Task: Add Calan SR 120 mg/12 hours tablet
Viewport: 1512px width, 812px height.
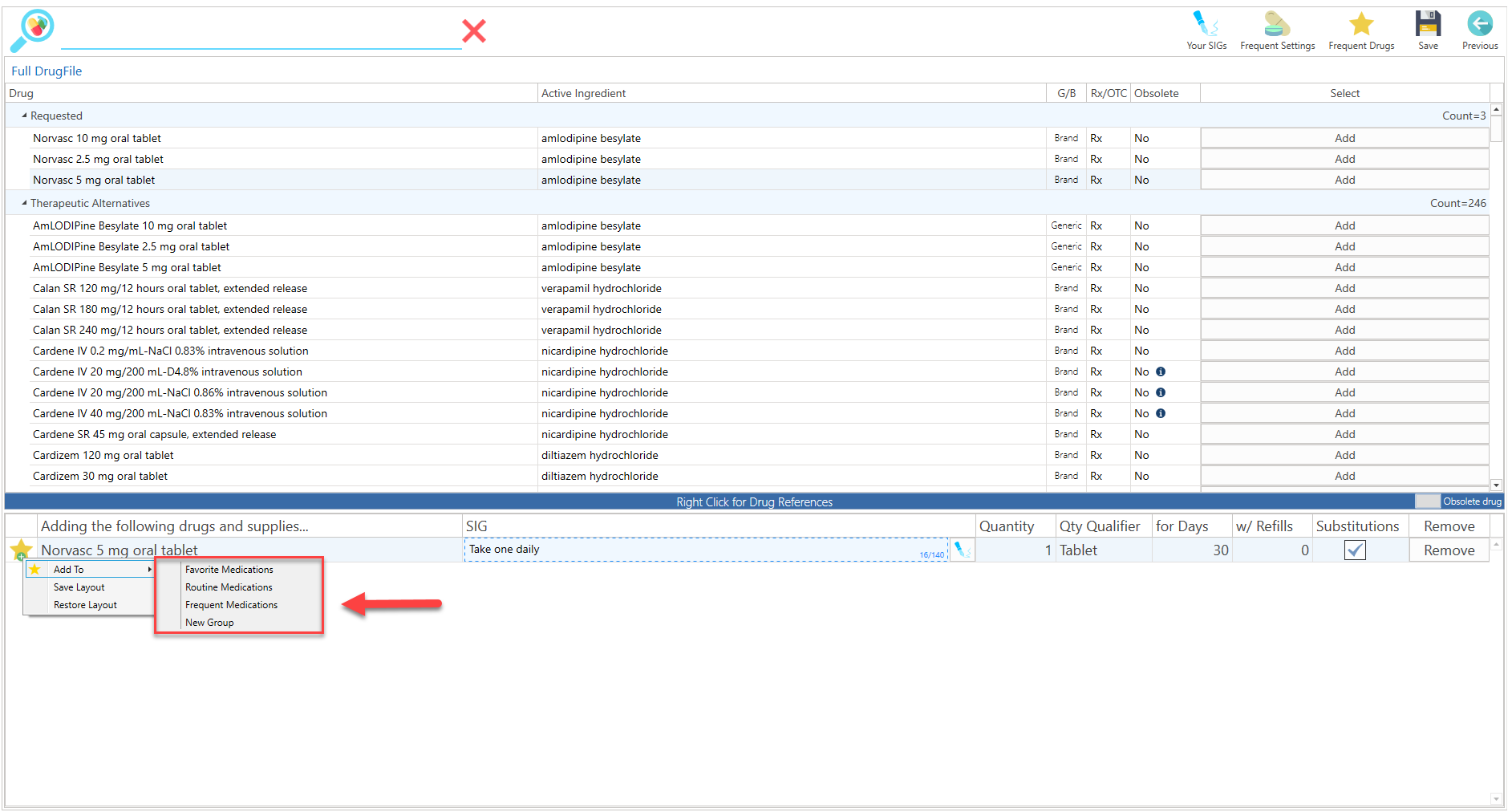Action: [1344, 288]
